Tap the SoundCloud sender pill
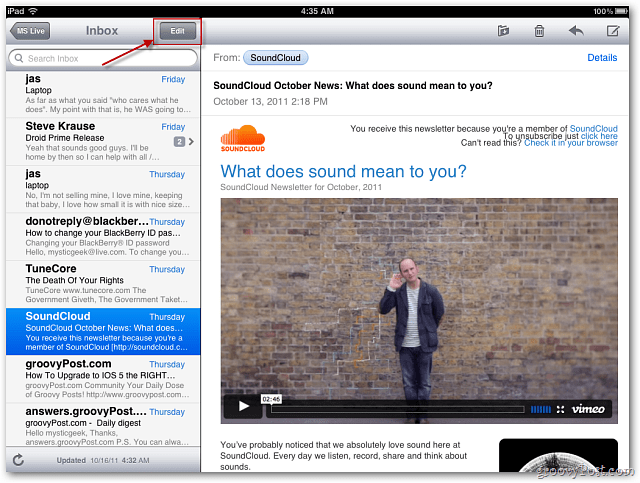The height and width of the screenshot is (483, 640). click(x=276, y=58)
